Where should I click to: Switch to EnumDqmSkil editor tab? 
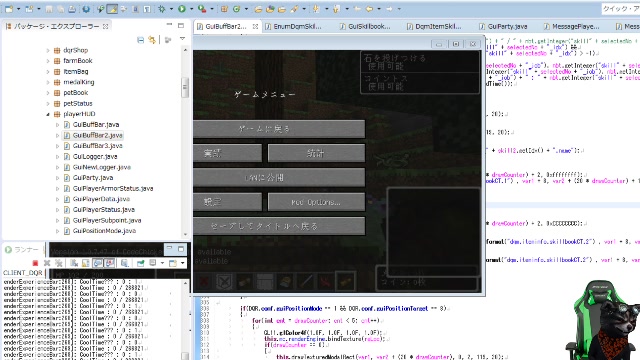[293, 27]
